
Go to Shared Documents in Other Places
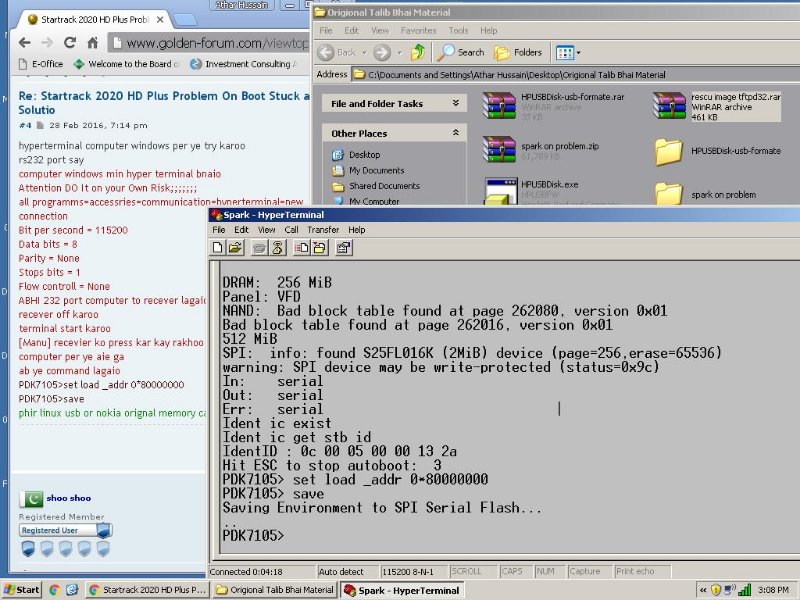tap(376, 186)
